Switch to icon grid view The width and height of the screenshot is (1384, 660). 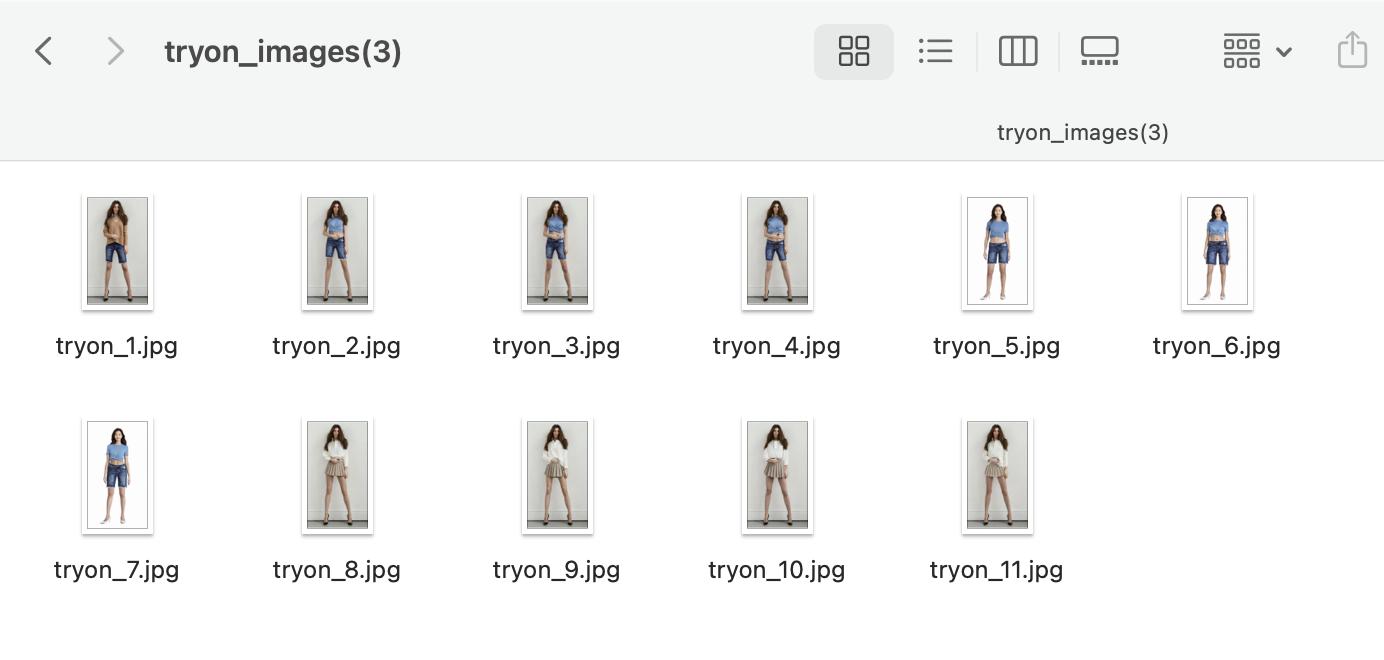point(853,51)
